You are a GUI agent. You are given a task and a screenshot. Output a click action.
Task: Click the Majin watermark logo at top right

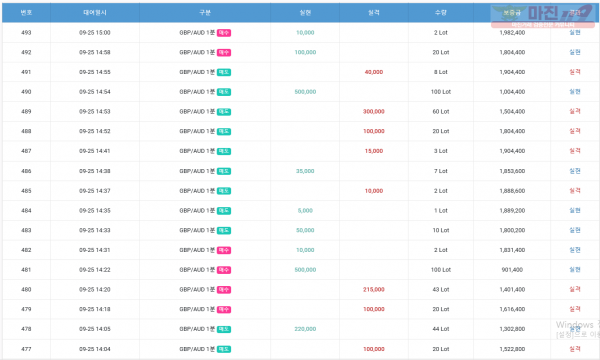[x=543, y=16]
